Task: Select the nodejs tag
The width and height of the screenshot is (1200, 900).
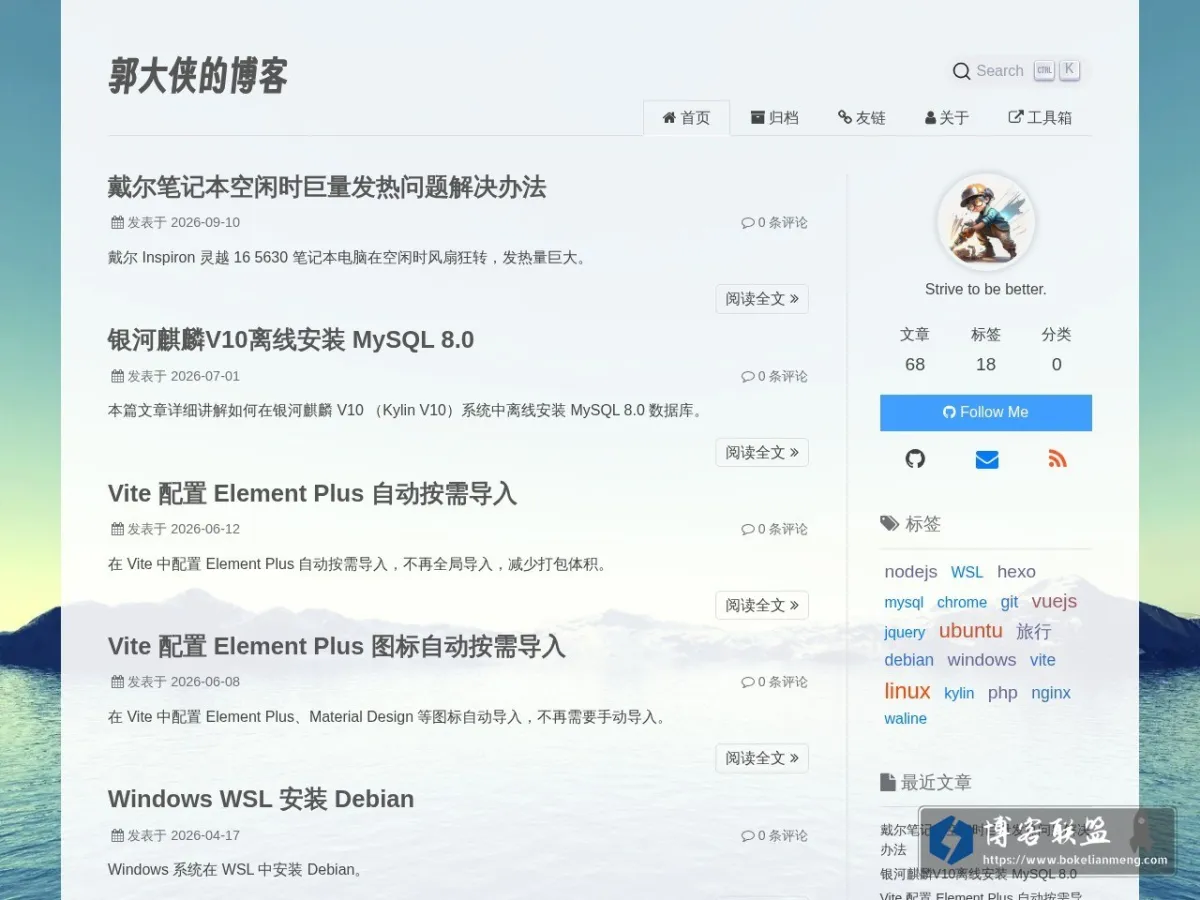Action: click(911, 572)
